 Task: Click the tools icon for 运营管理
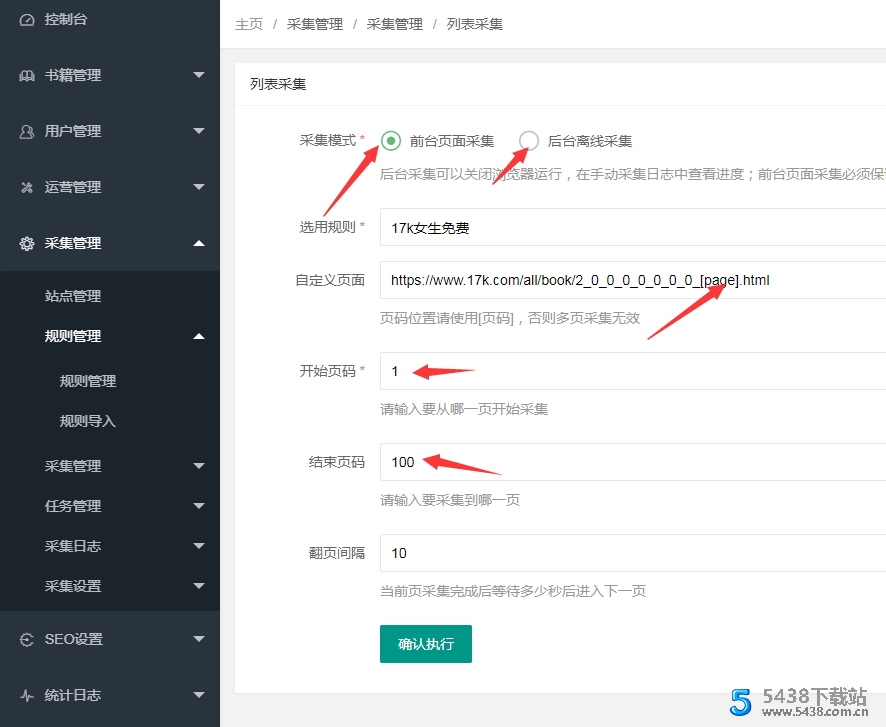[x=27, y=187]
